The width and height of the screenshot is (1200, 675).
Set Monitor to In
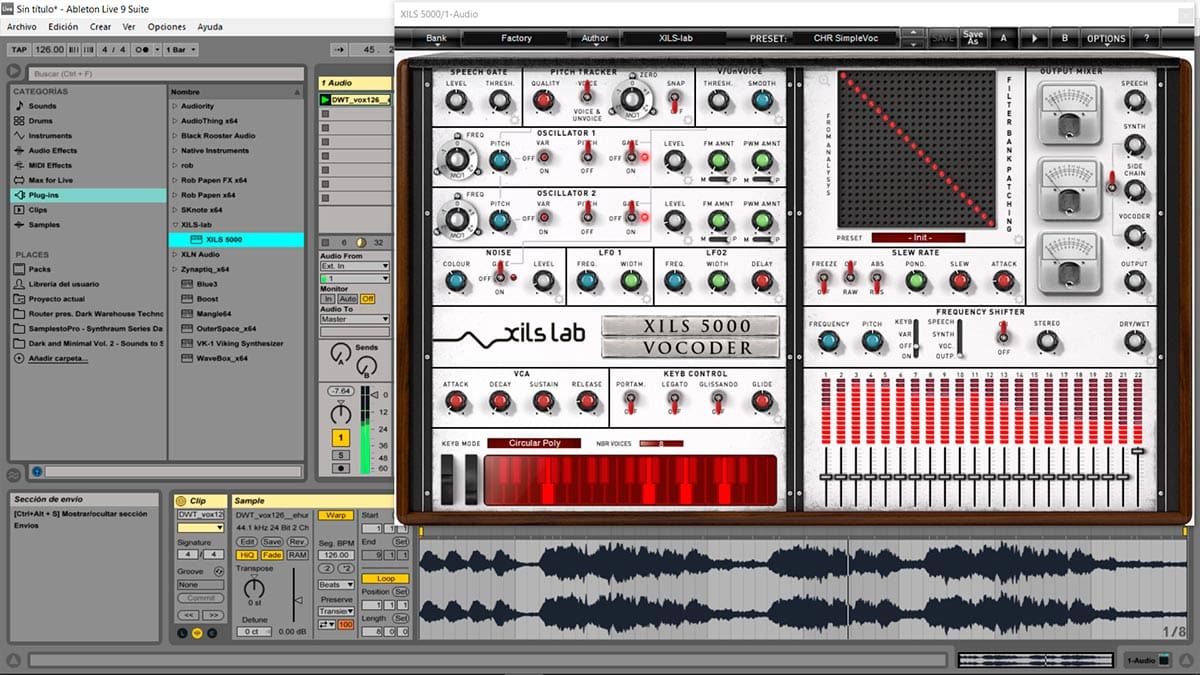point(328,298)
